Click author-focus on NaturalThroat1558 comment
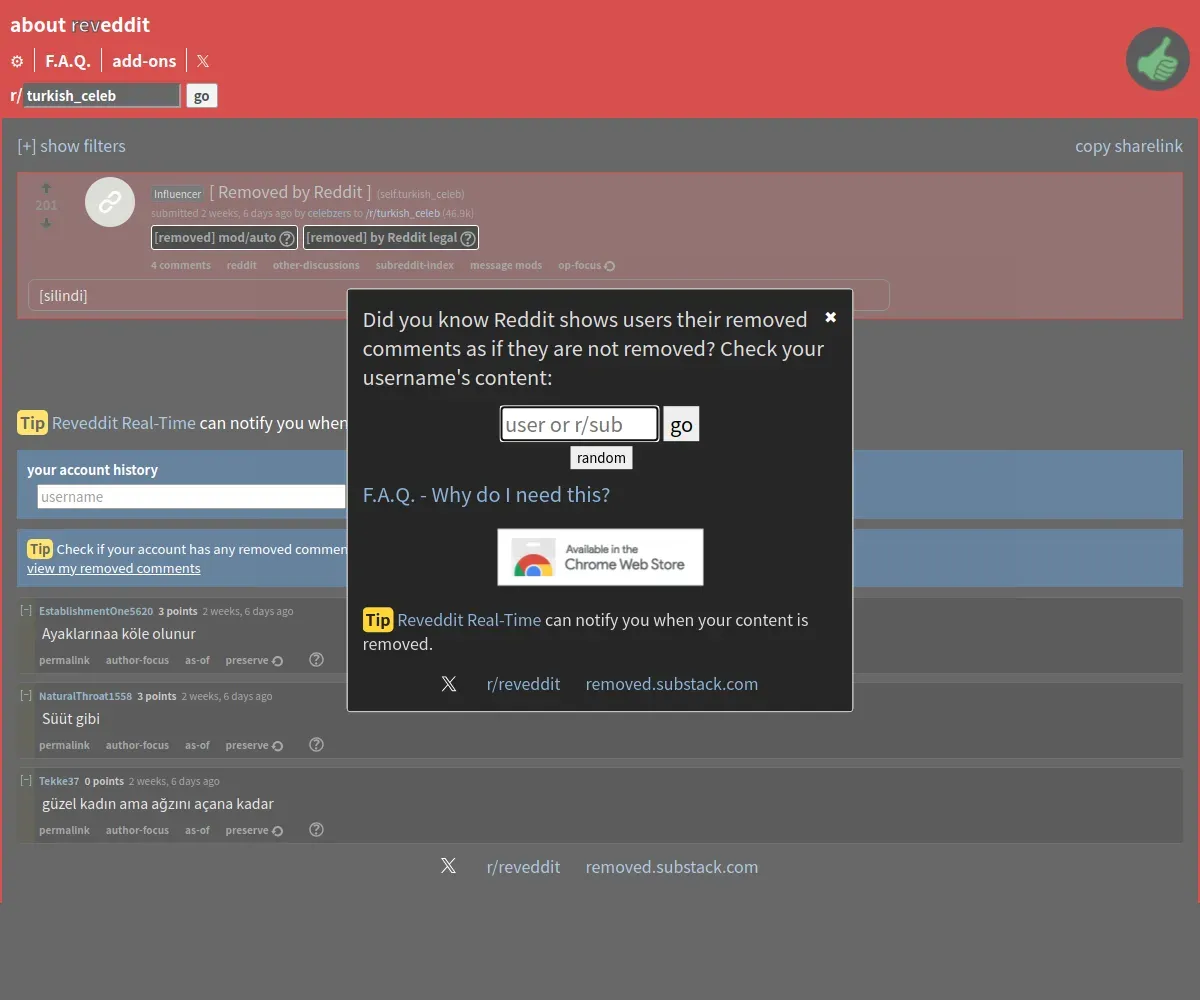 137,745
